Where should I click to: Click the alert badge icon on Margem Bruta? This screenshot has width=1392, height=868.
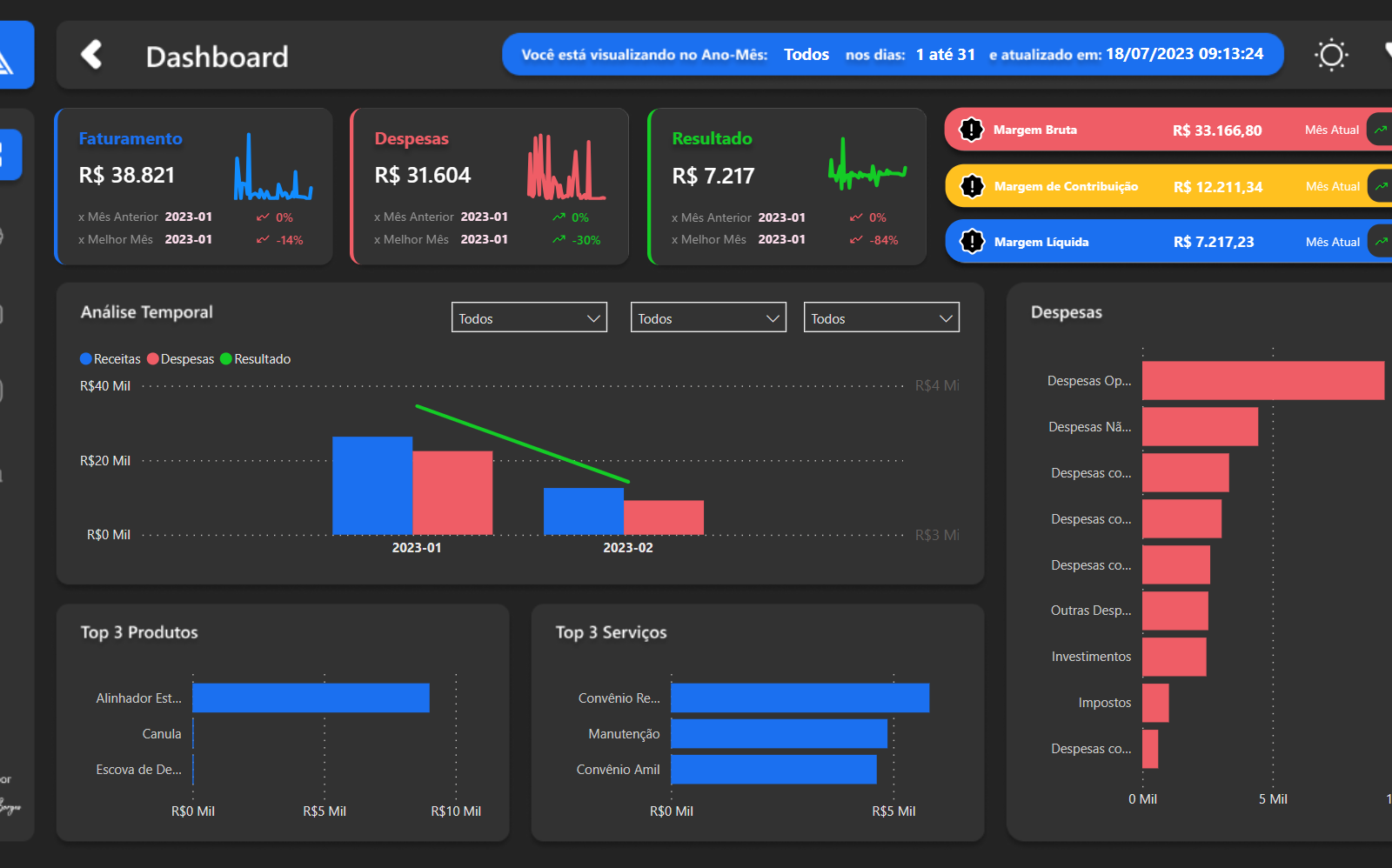pos(971,130)
